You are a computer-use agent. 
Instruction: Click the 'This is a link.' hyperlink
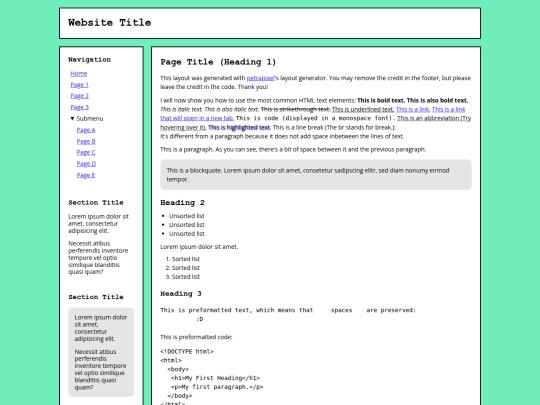413,109
